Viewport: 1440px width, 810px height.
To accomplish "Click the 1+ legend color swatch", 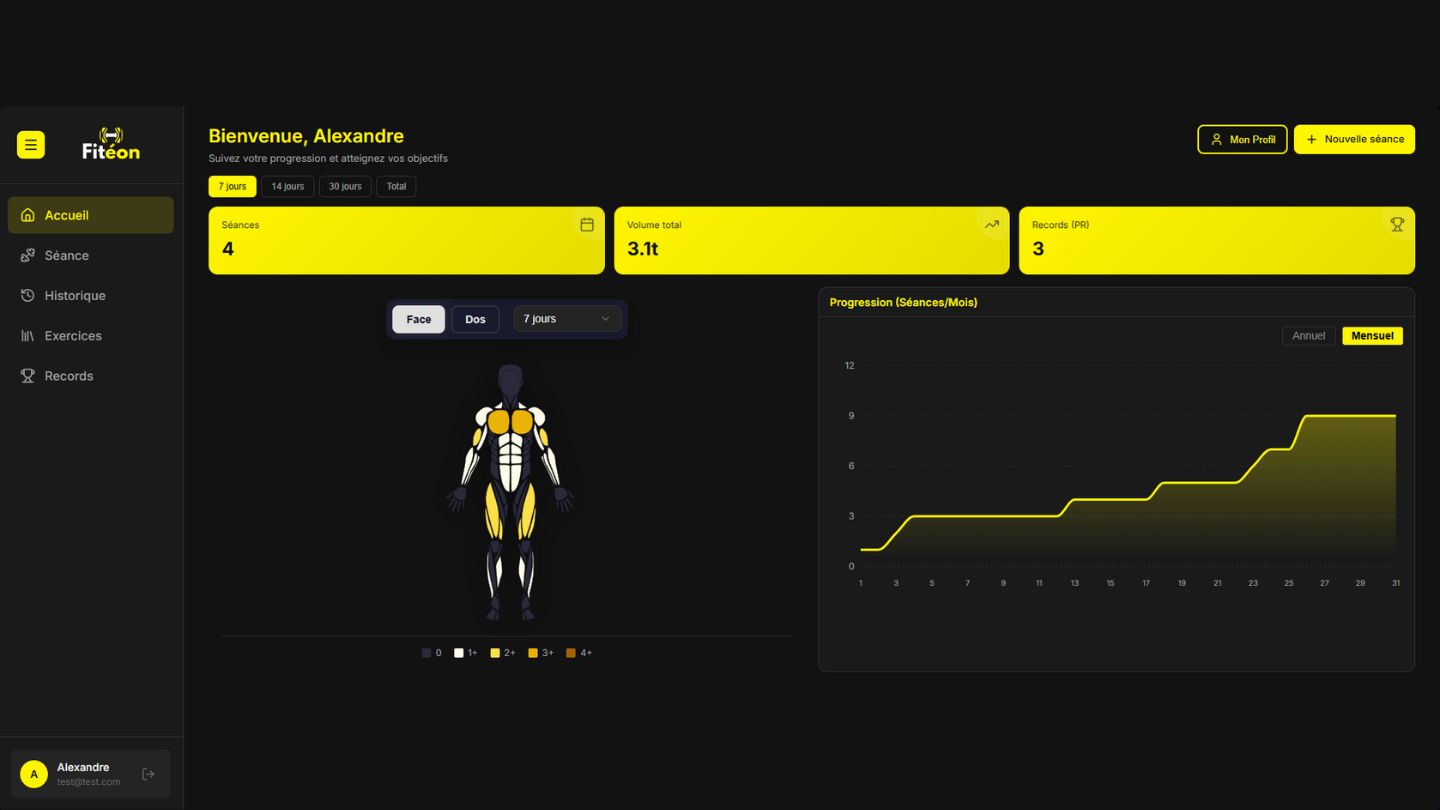I will pyautogui.click(x=459, y=653).
